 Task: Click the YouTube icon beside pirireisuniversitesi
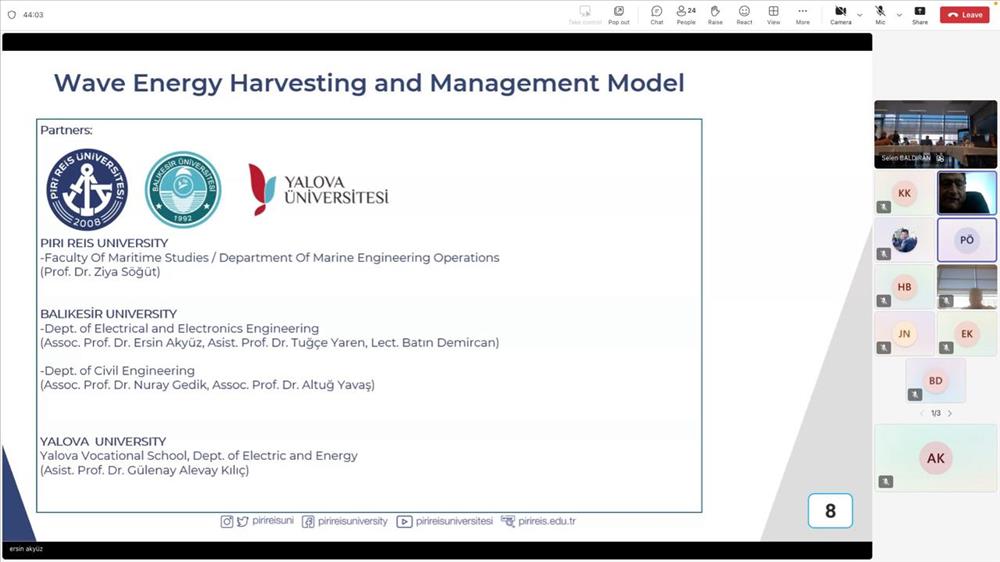(x=404, y=522)
